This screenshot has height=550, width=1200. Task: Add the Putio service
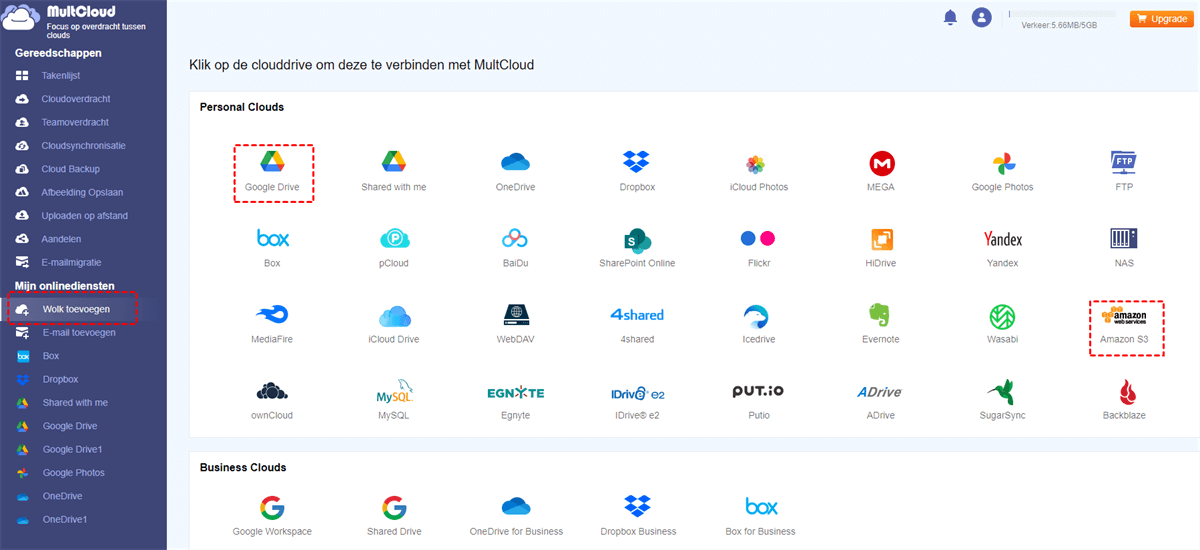pyautogui.click(x=759, y=401)
